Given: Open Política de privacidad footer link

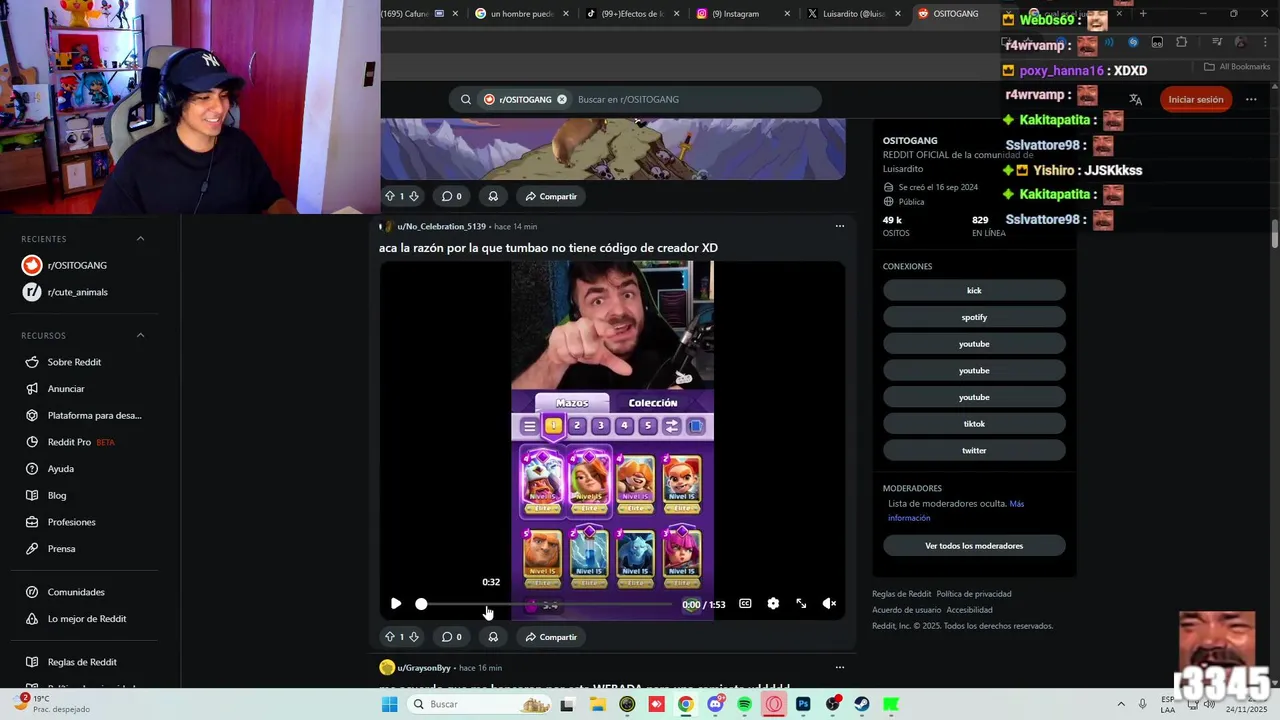Looking at the screenshot, I should pyautogui.click(x=974, y=594).
